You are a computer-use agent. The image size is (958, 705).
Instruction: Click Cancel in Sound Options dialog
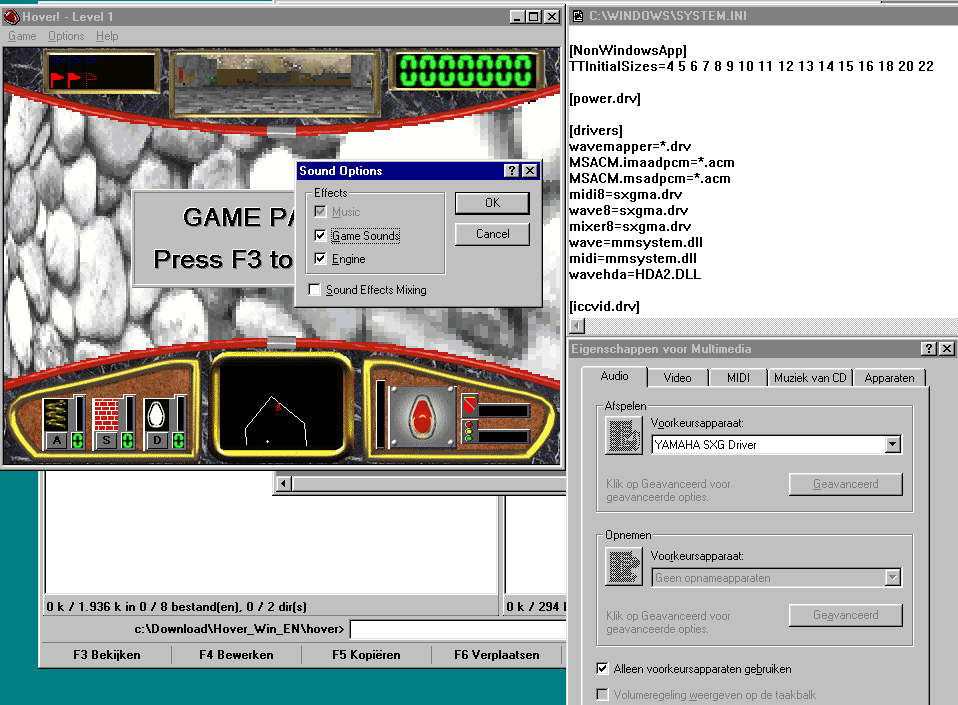[x=492, y=235]
